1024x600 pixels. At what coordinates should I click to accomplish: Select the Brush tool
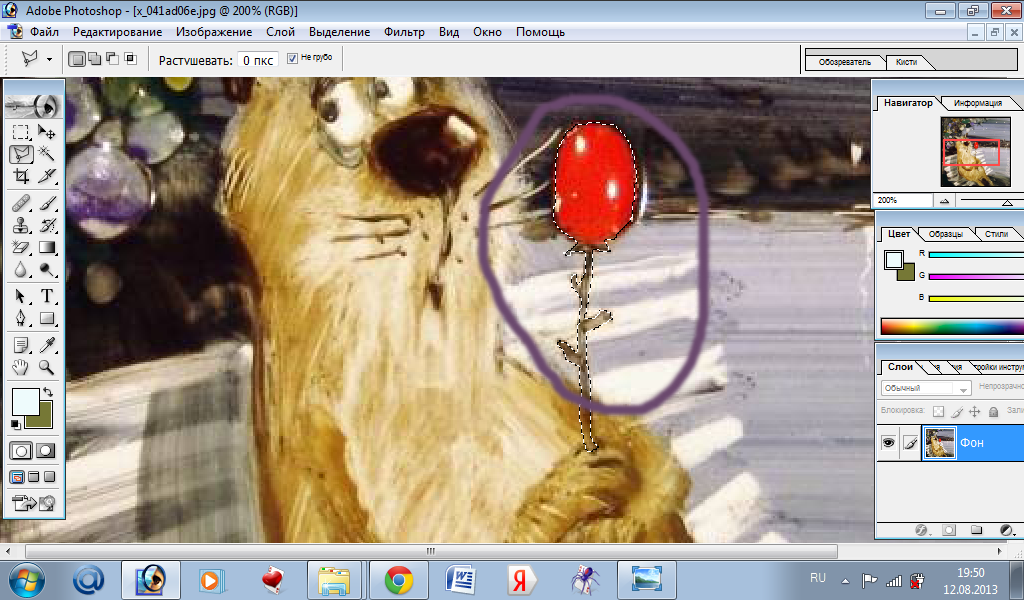click(x=46, y=203)
